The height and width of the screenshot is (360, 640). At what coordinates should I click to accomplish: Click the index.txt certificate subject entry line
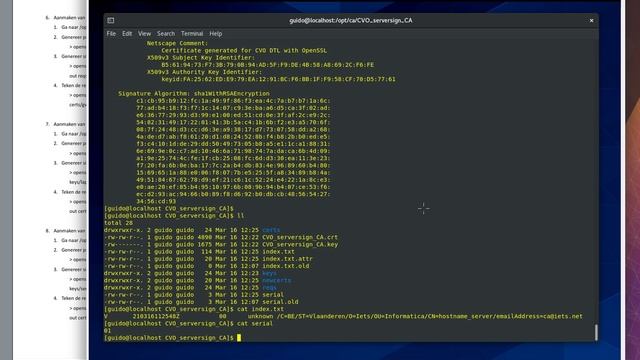pyautogui.click(x=343, y=316)
